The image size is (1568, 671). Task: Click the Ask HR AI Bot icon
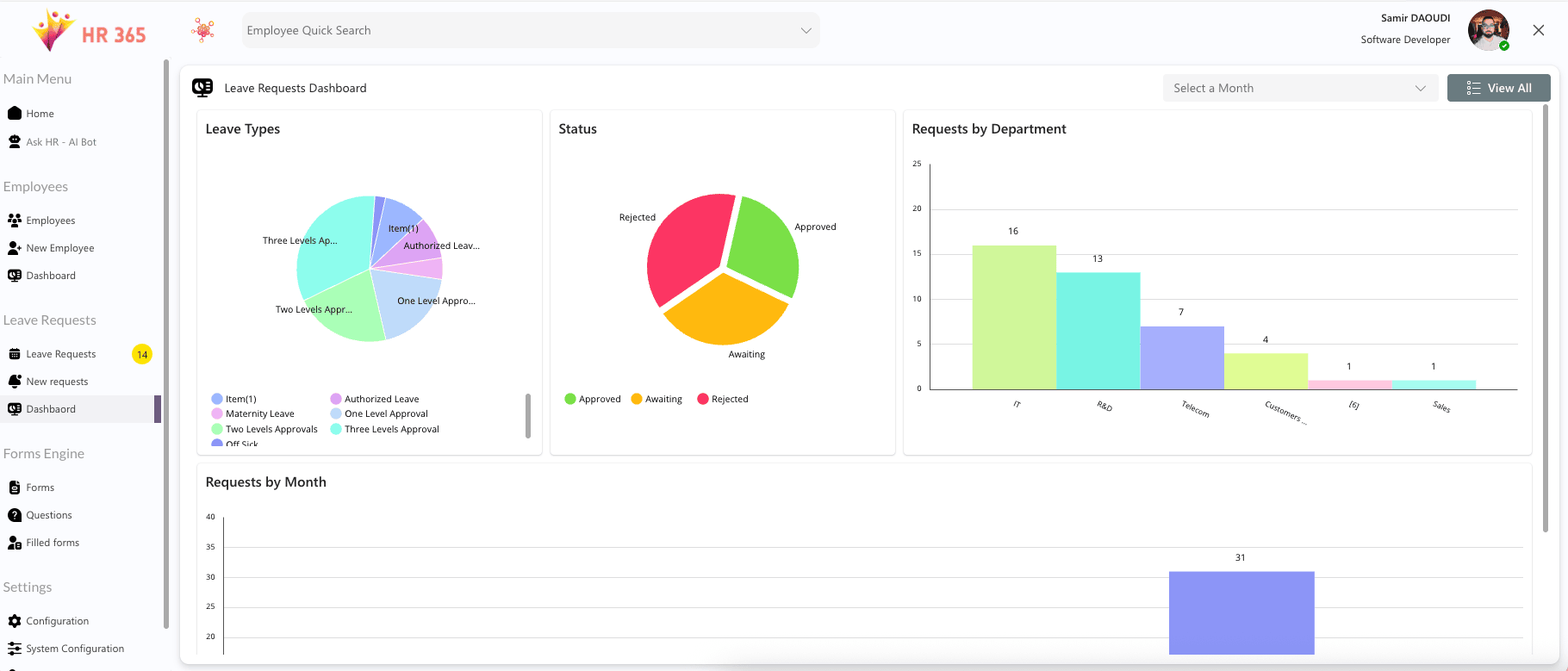pos(15,141)
